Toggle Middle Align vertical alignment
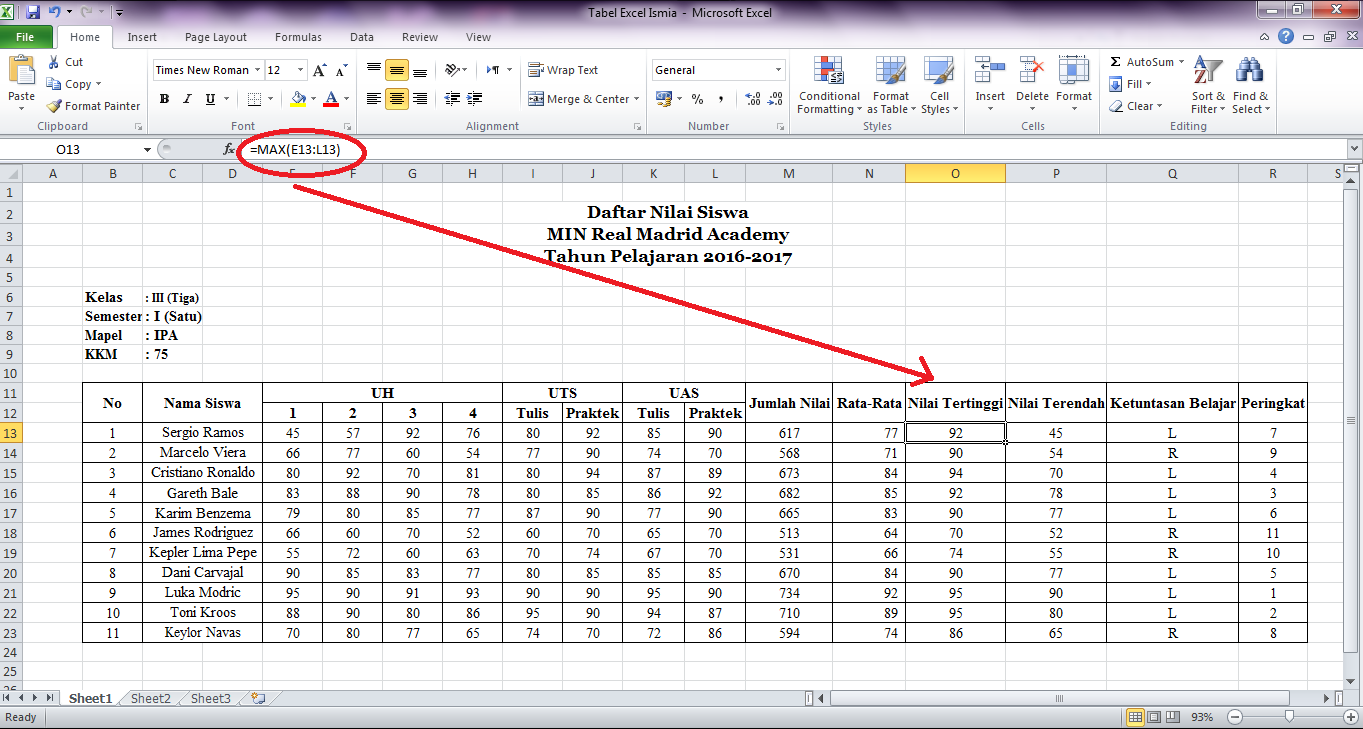 coord(397,70)
